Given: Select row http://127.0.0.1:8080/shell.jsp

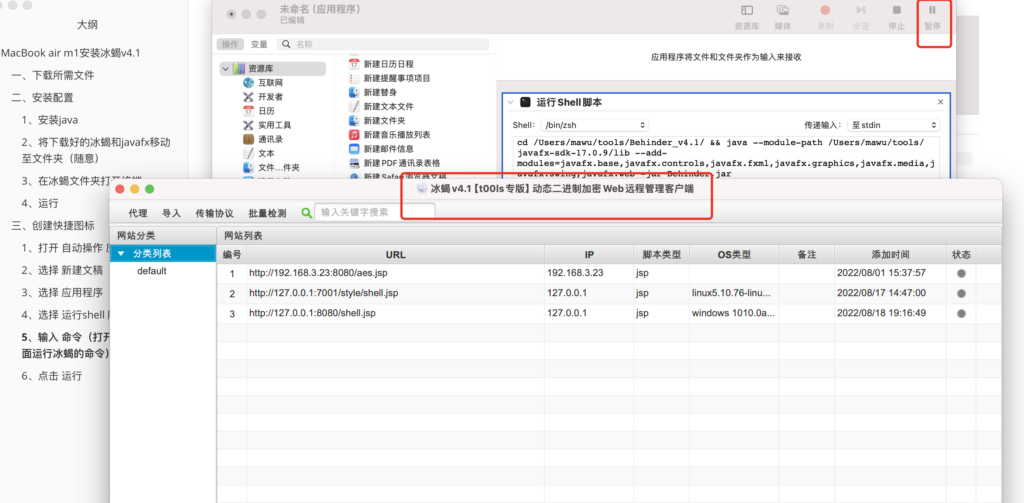Looking at the screenshot, I should tap(609, 314).
